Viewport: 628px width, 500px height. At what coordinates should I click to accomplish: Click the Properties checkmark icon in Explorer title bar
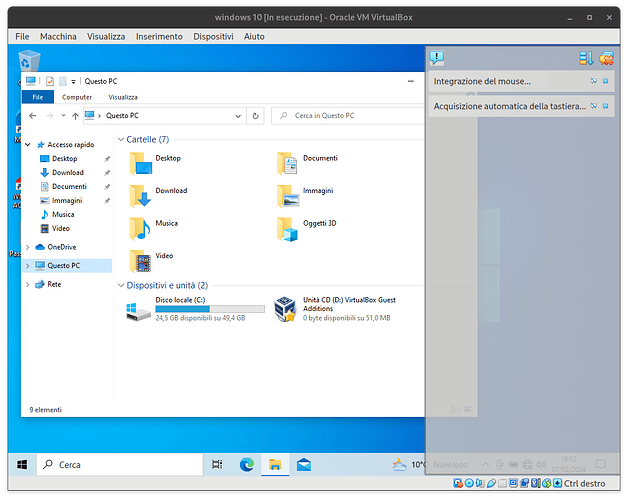pos(50,81)
